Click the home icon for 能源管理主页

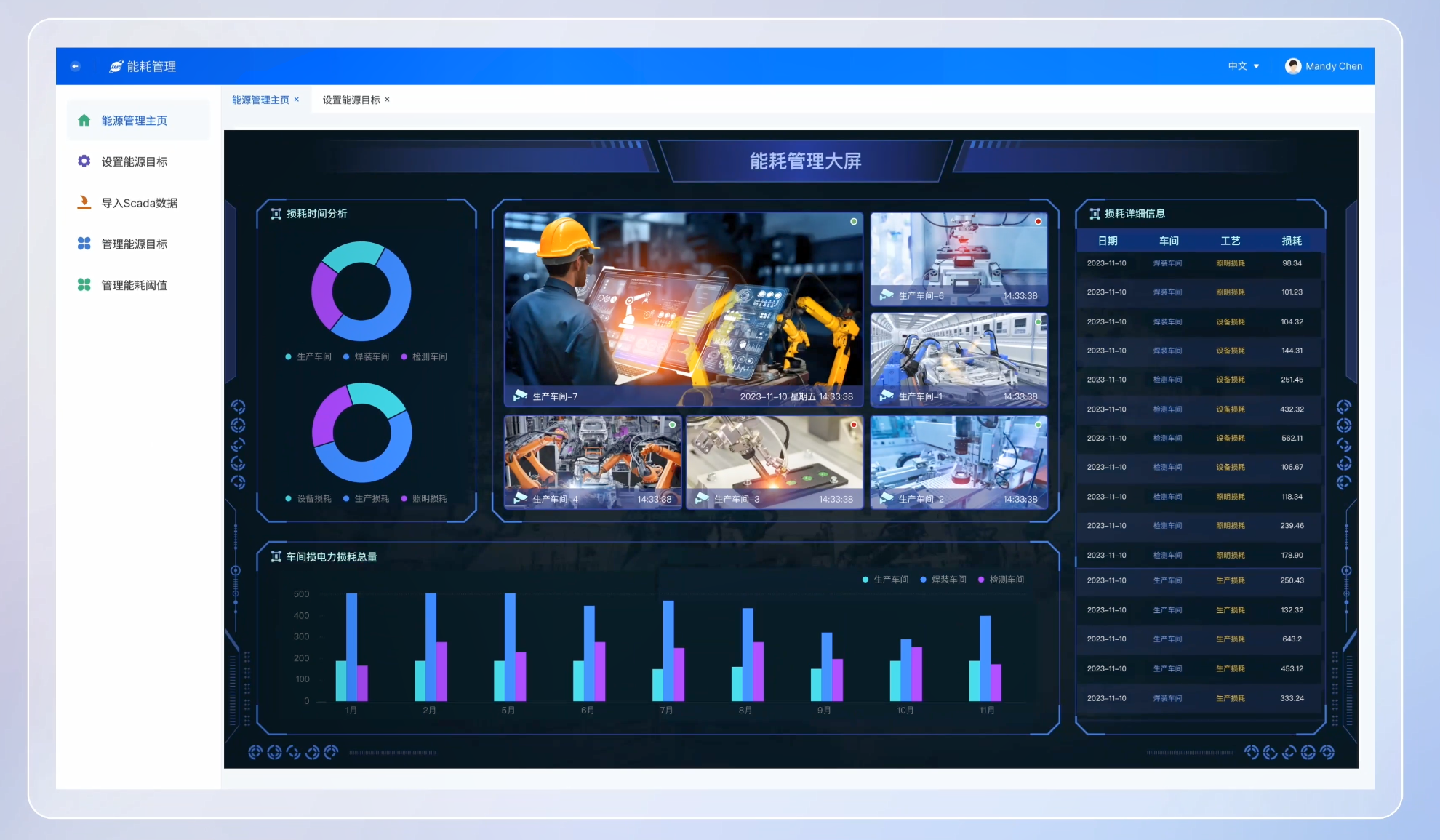[x=84, y=120]
